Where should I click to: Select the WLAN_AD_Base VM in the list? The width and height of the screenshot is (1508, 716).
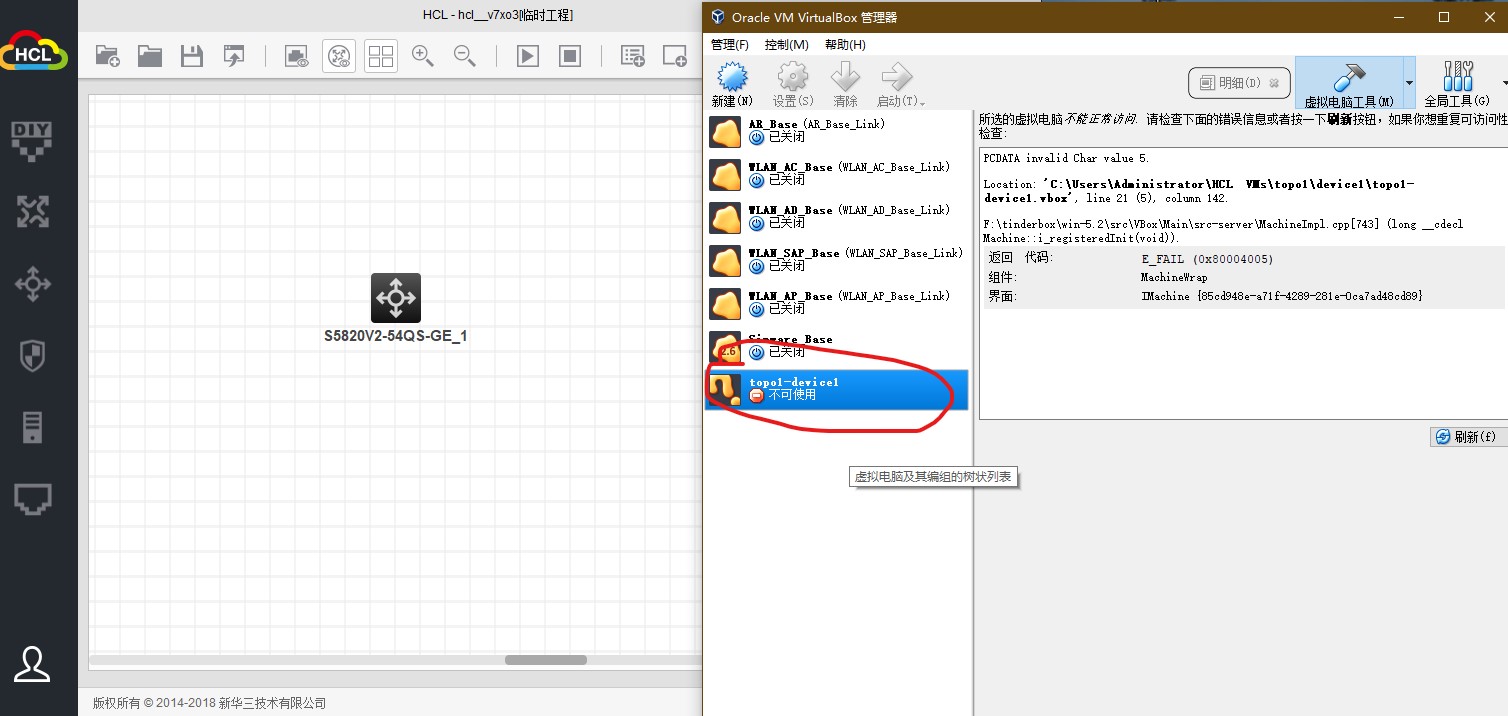point(837,217)
